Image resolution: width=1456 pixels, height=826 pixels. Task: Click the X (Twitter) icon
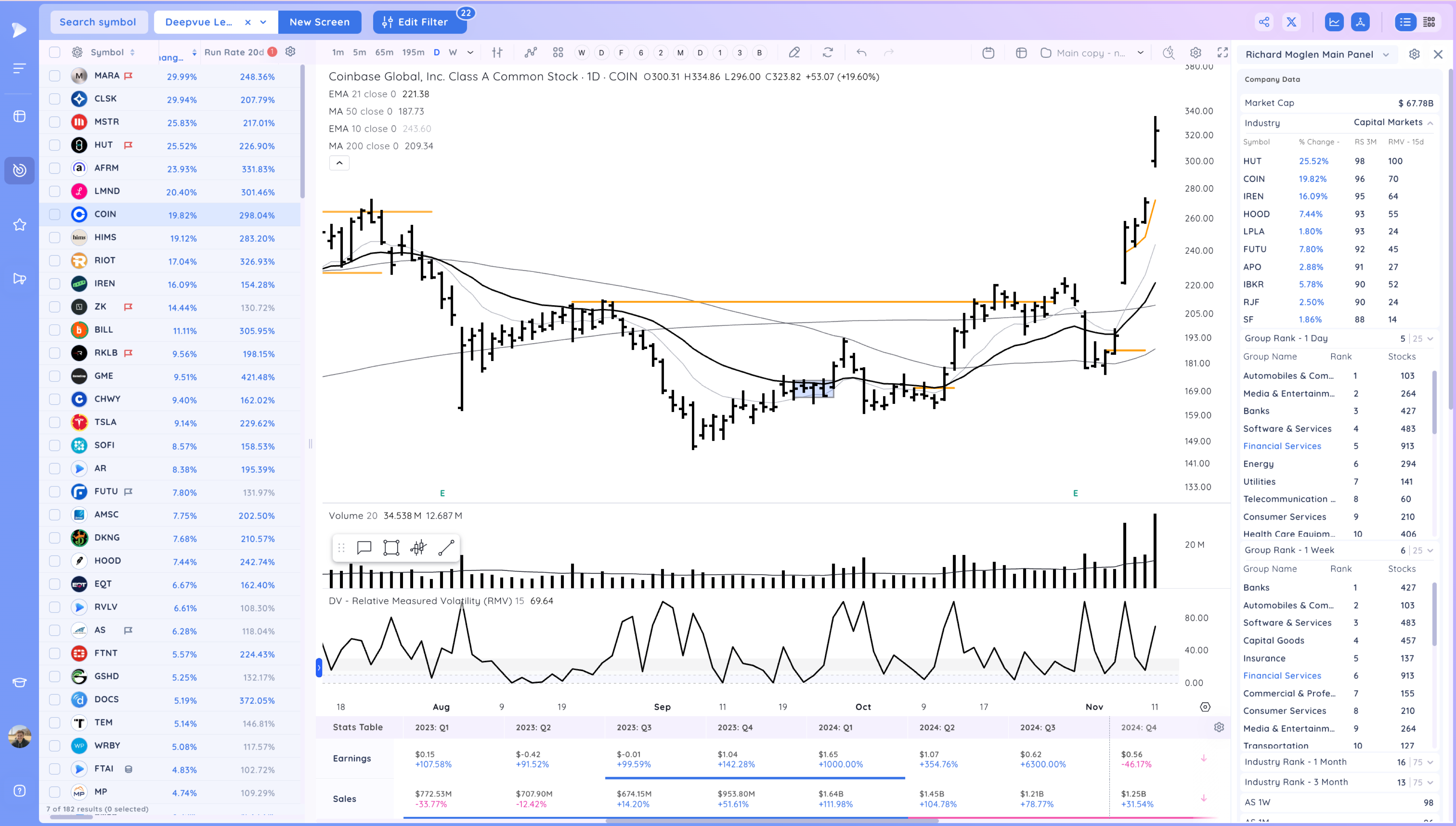pyautogui.click(x=1291, y=22)
